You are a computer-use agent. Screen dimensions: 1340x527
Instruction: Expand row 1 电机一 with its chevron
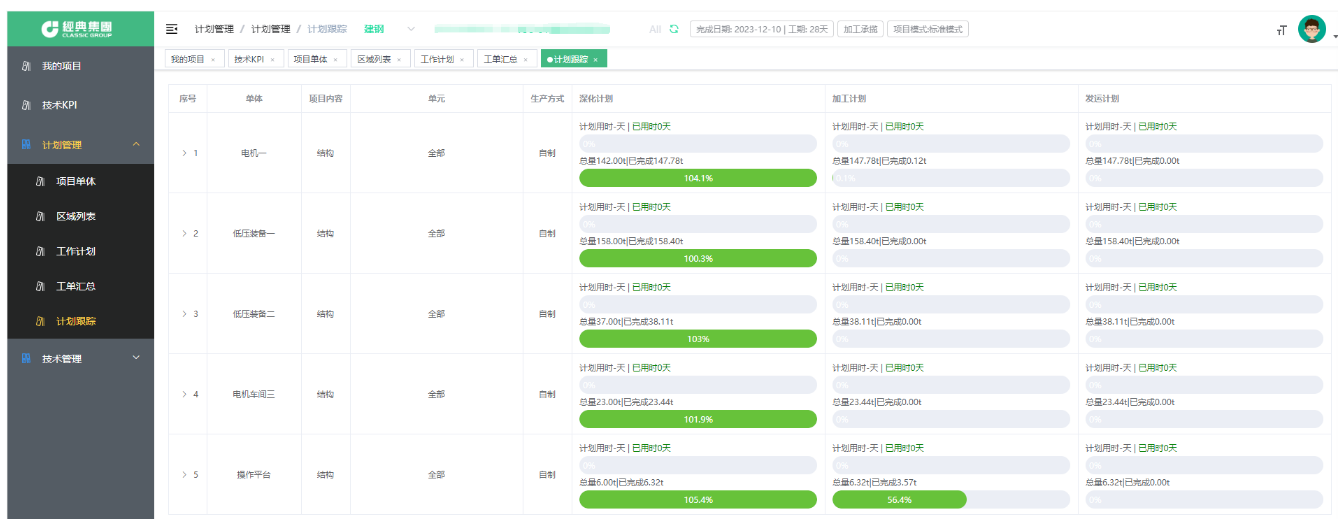tap(184, 153)
